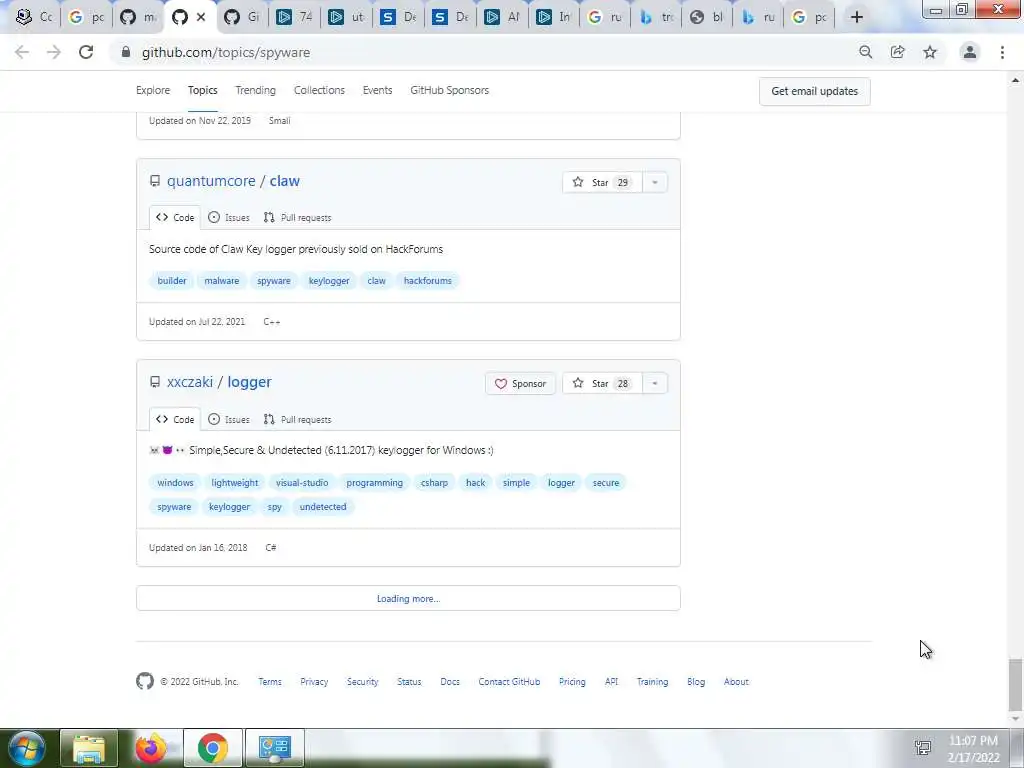Screen dimensions: 1024x768
Task: Launch Firefox from the taskbar
Action: (150, 748)
